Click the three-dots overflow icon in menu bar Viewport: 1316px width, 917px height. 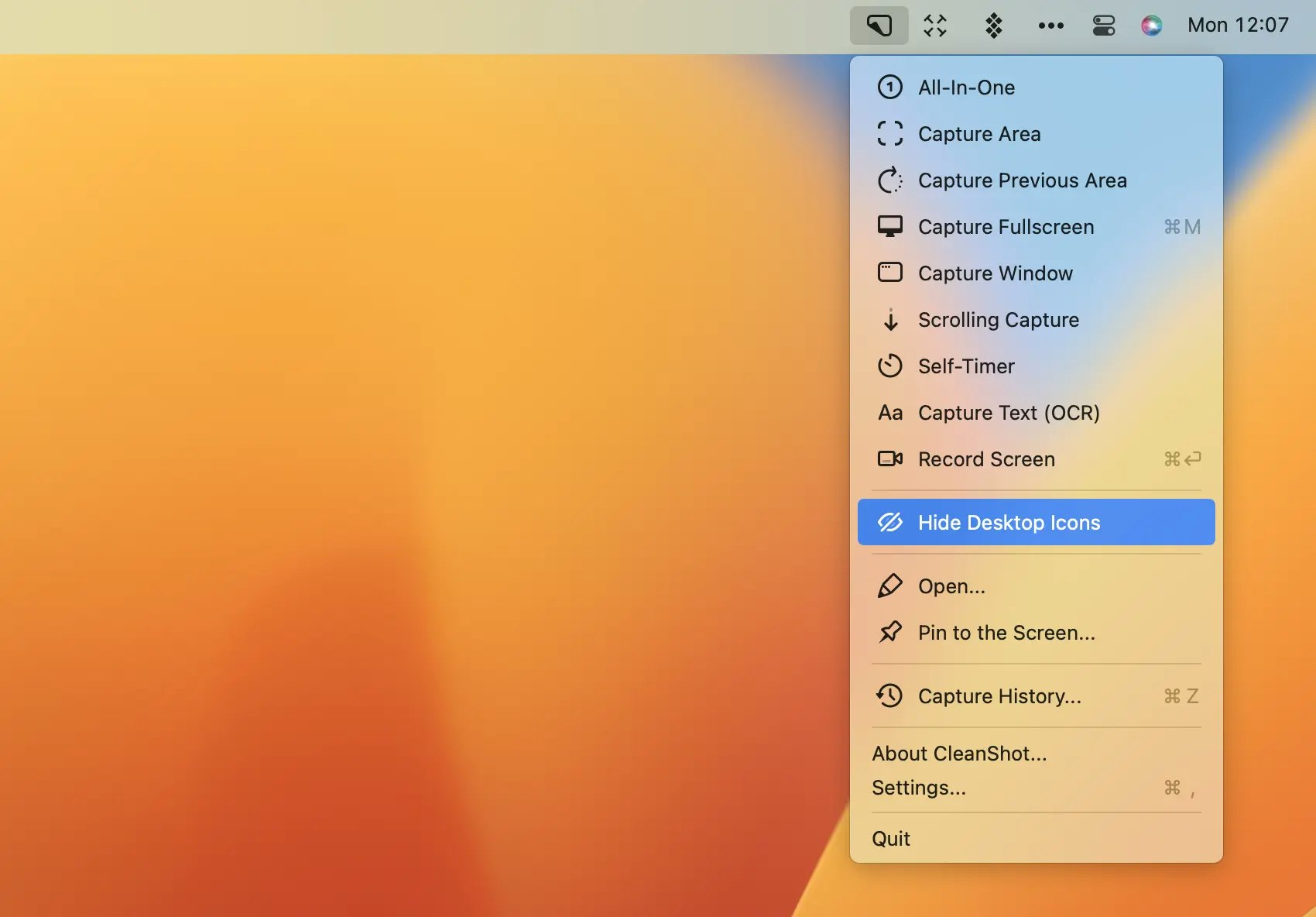pyautogui.click(x=1050, y=26)
